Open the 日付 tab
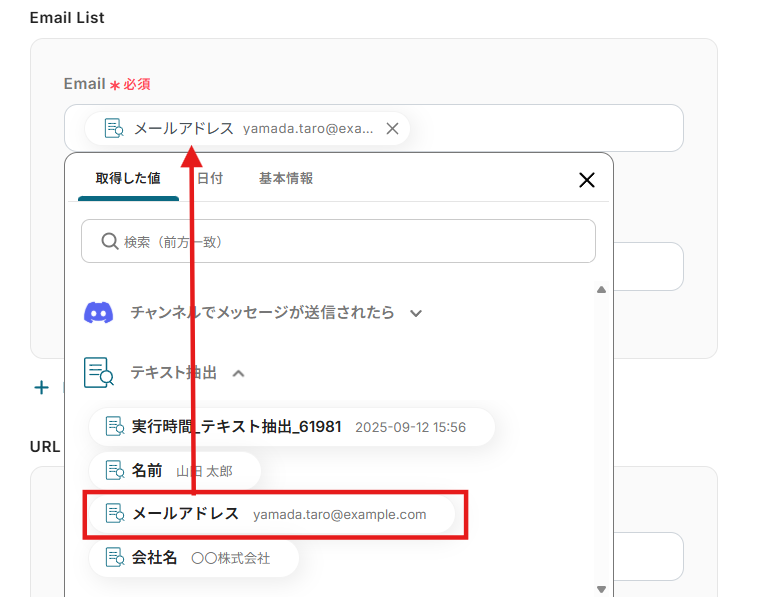The width and height of the screenshot is (763, 597). [x=210, y=179]
